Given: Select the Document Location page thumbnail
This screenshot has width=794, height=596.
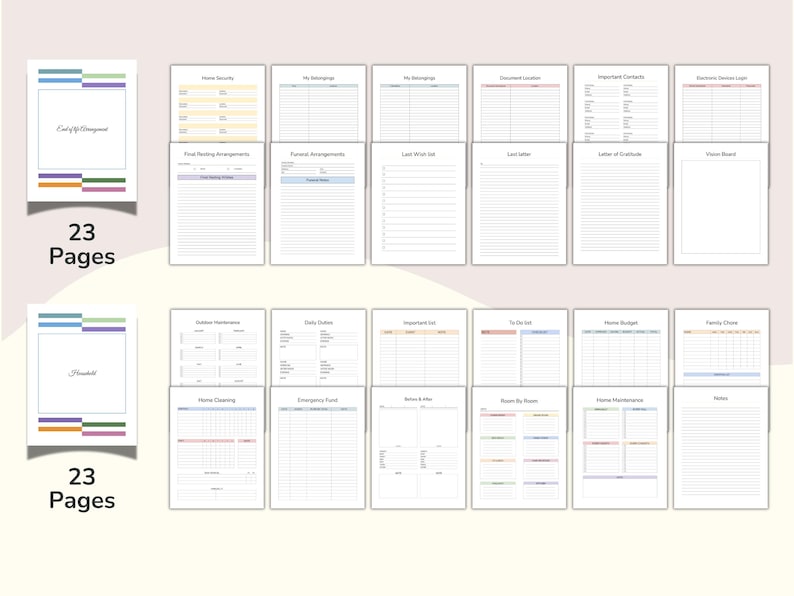Looking at the screenshot, I should [x=520, y=103].
